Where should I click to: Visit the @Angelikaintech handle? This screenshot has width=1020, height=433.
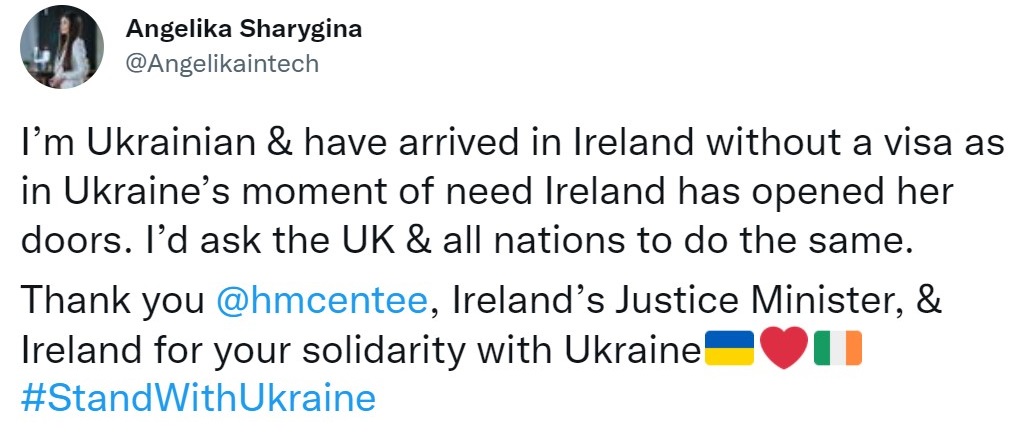(x=222, y=64)
